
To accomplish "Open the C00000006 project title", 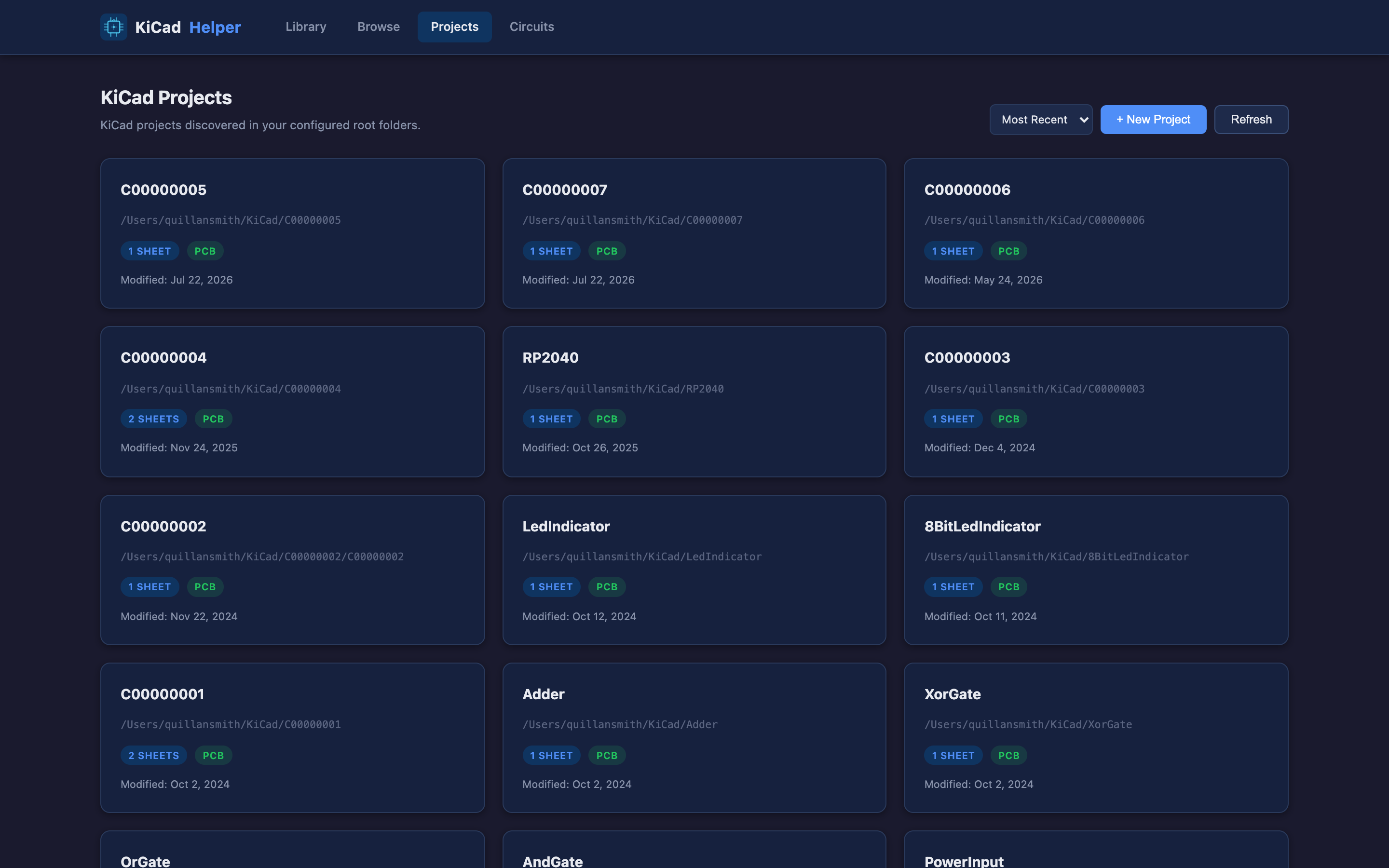I will click(x=967, y=190).
